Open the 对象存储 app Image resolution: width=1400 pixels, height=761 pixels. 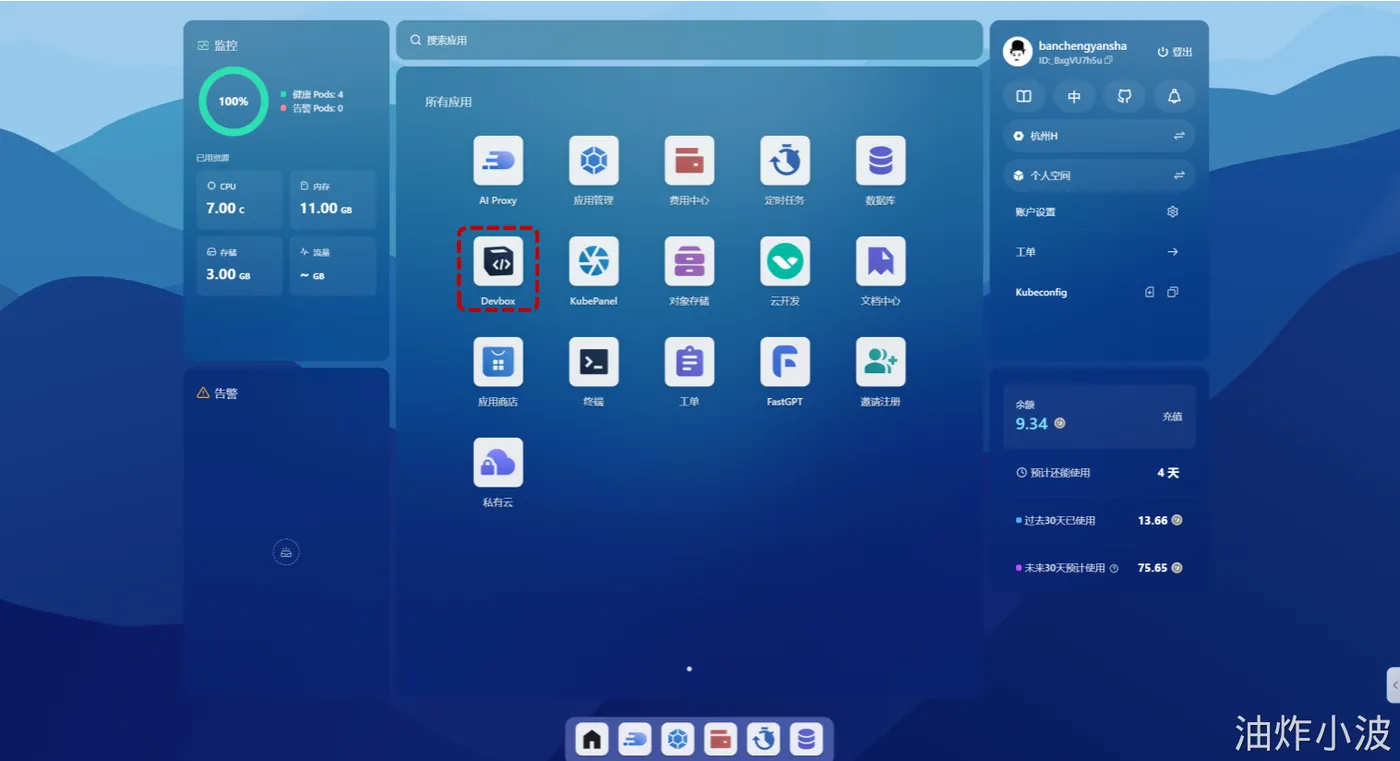coord(689,262)
